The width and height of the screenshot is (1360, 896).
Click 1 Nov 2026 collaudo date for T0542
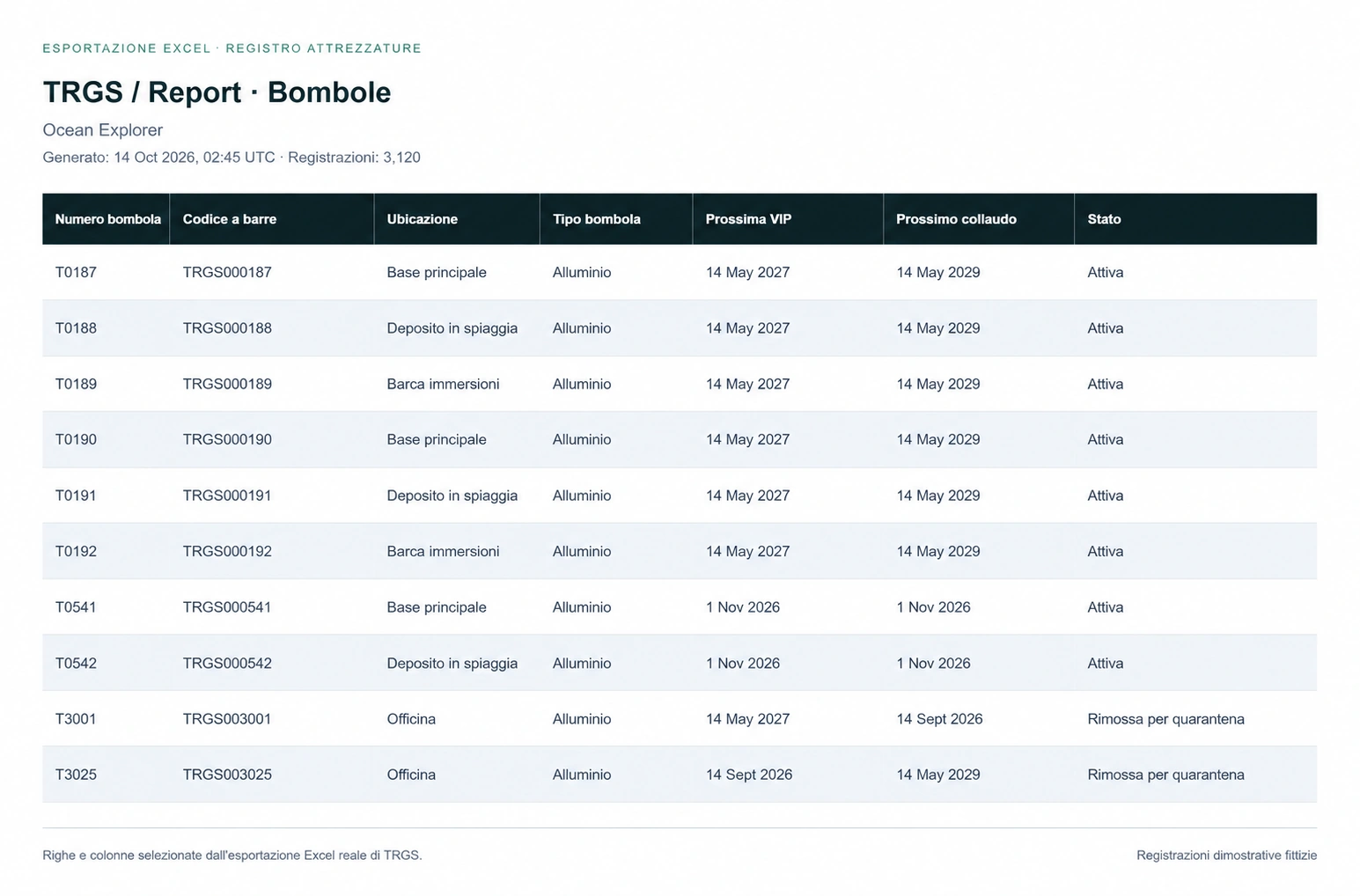pyautogui.click(x=933, y=664)
